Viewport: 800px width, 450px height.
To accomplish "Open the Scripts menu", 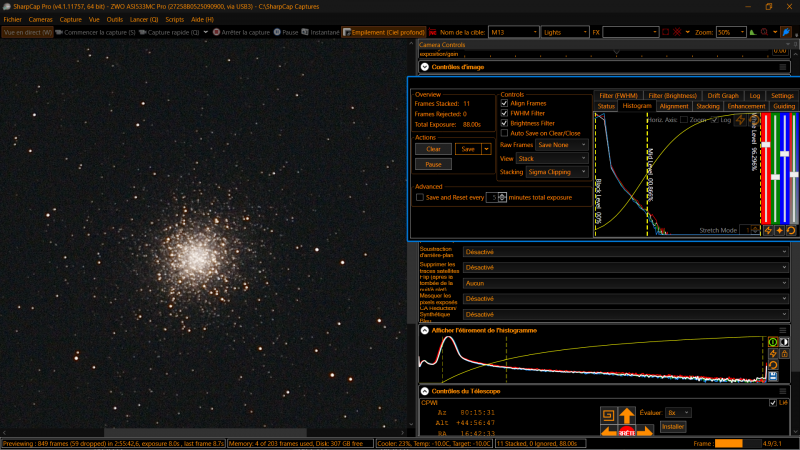I will (174, 19).
